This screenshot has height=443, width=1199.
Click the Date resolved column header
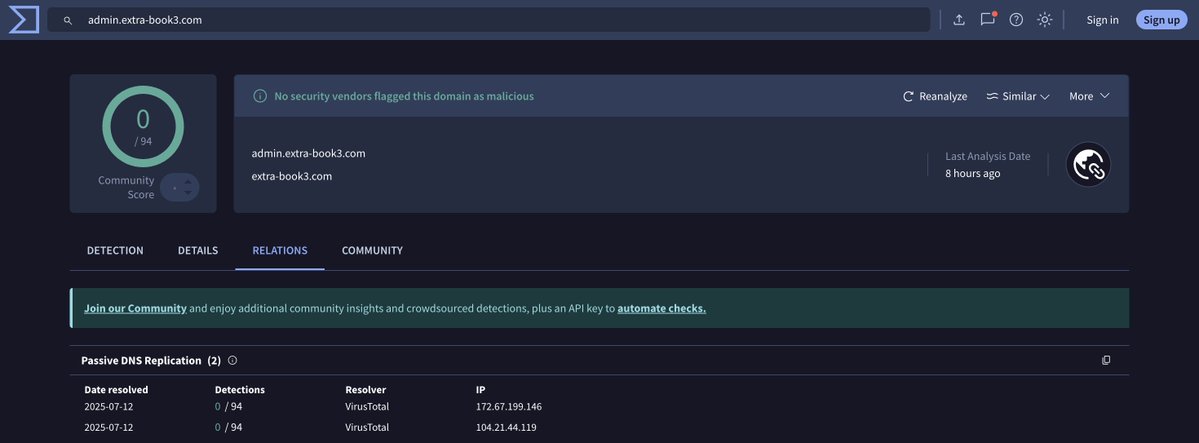pyautogui.click(x=116, y=389)
